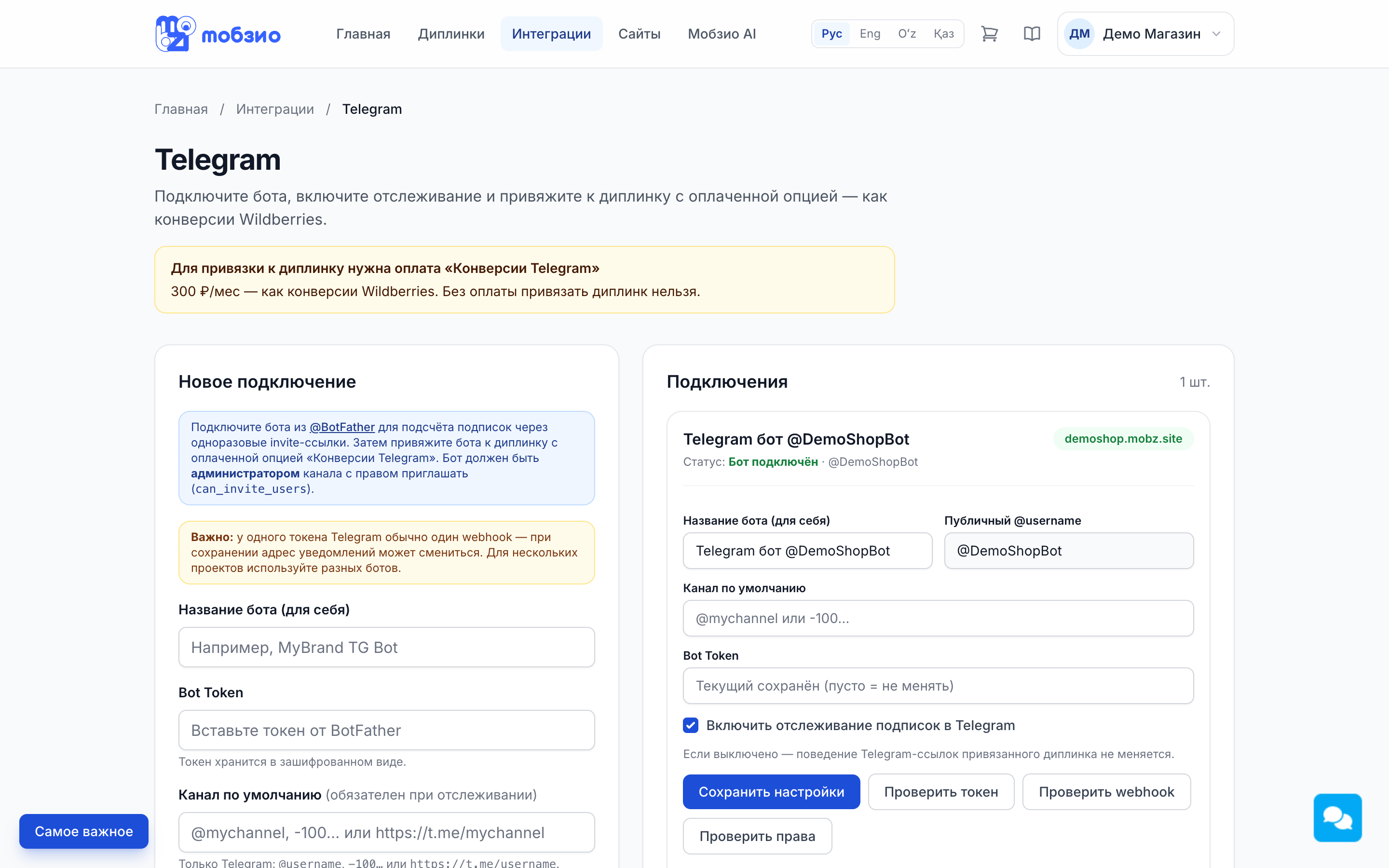The height and width of the screenshot is (868, 1389).
Task: Click the Новое подключение heading
Action: 267,382
